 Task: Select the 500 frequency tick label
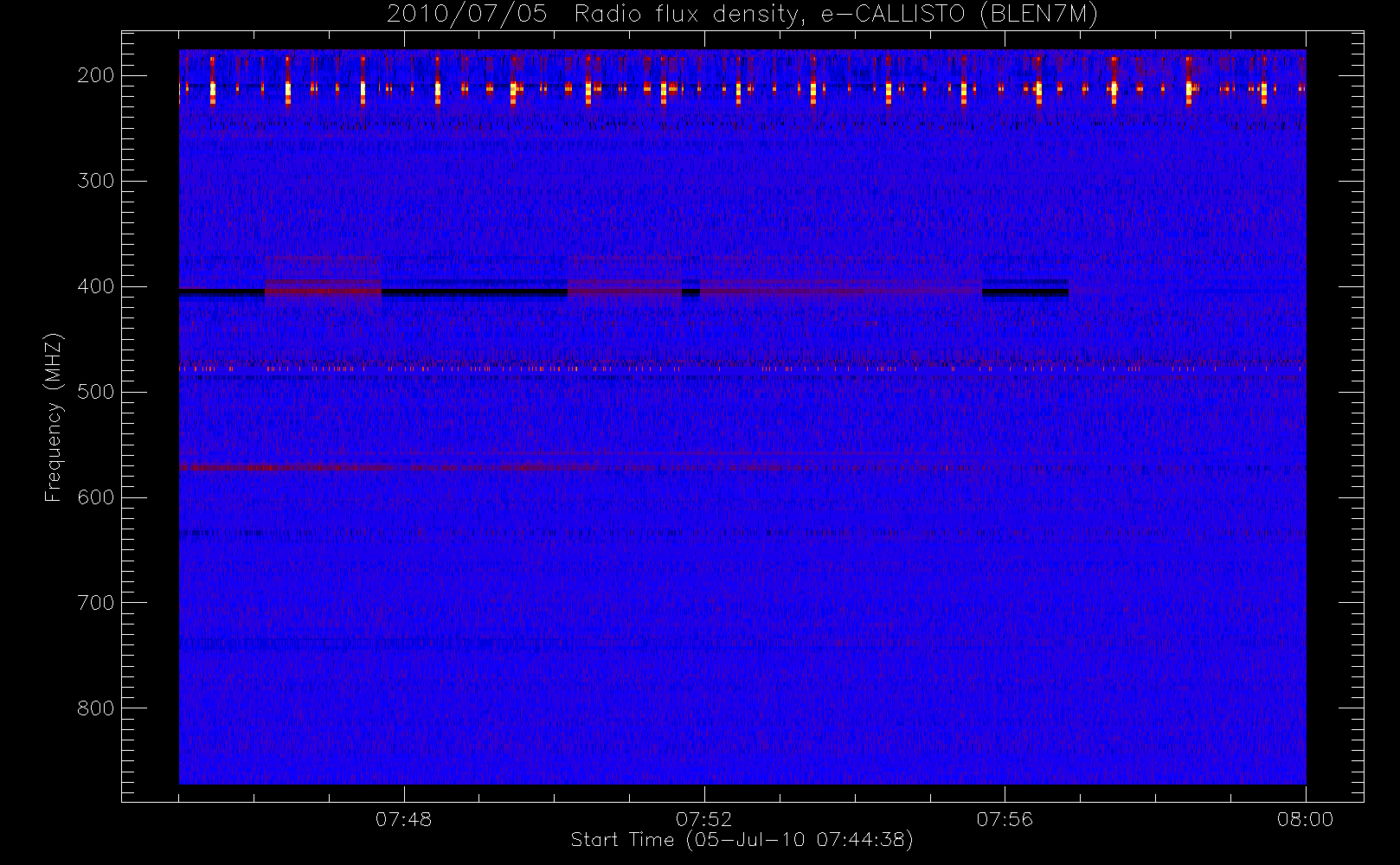point(96,392)
